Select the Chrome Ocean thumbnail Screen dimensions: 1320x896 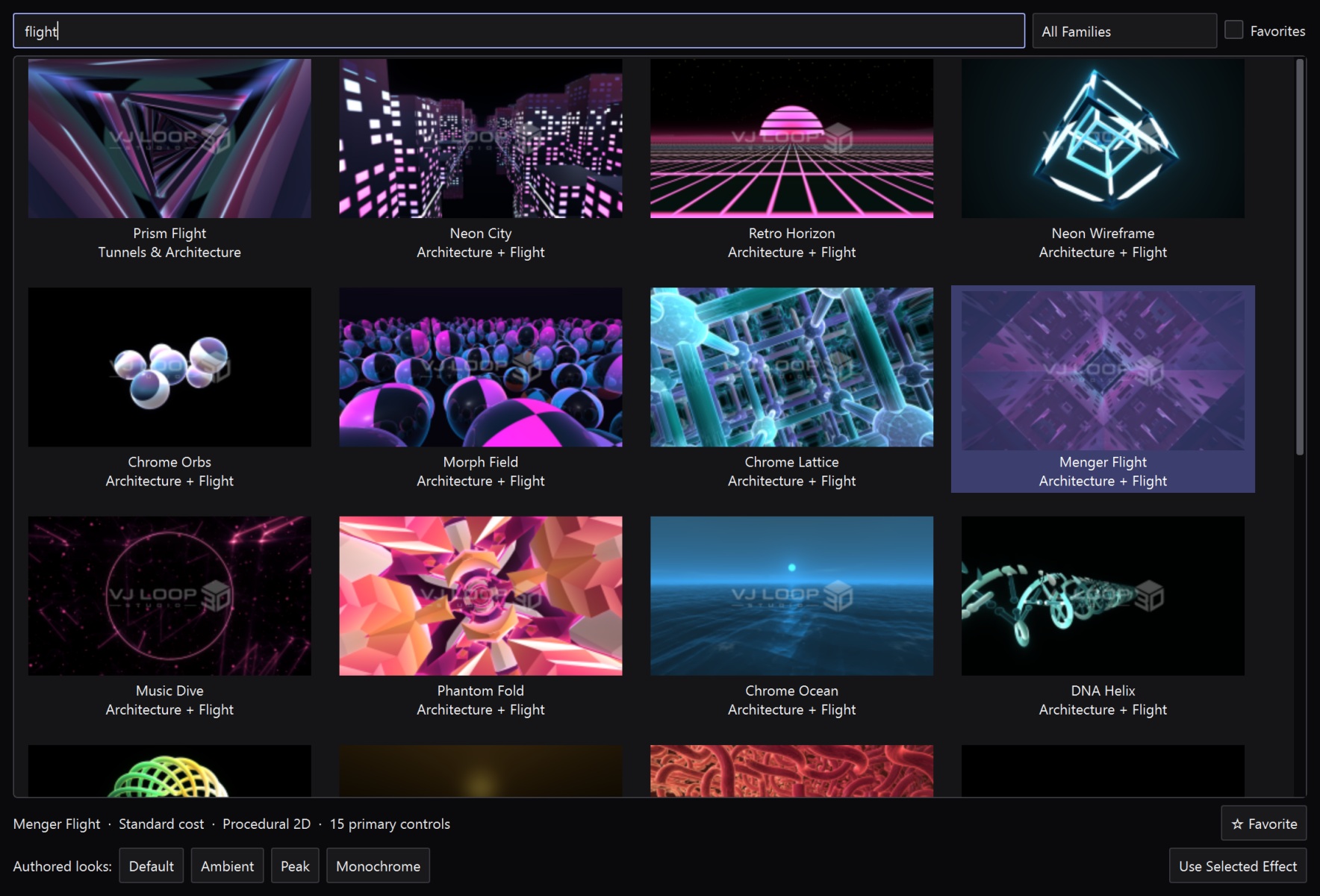pos(791,596)
